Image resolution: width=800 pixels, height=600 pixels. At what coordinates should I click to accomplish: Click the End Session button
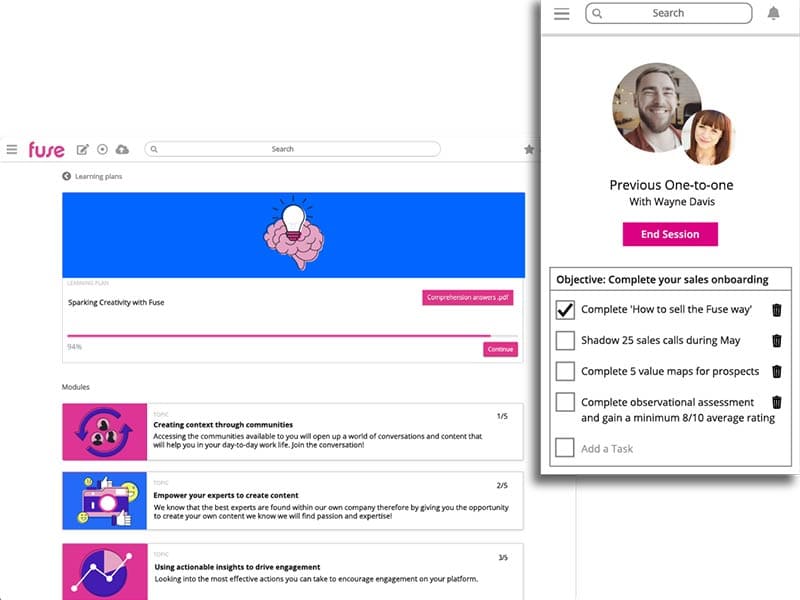(670, 234)
